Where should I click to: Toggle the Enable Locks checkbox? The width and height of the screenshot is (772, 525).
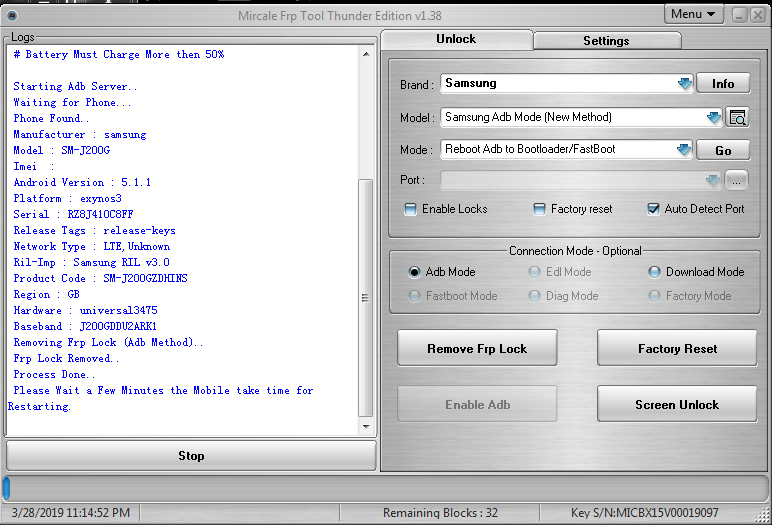point(410,209)
